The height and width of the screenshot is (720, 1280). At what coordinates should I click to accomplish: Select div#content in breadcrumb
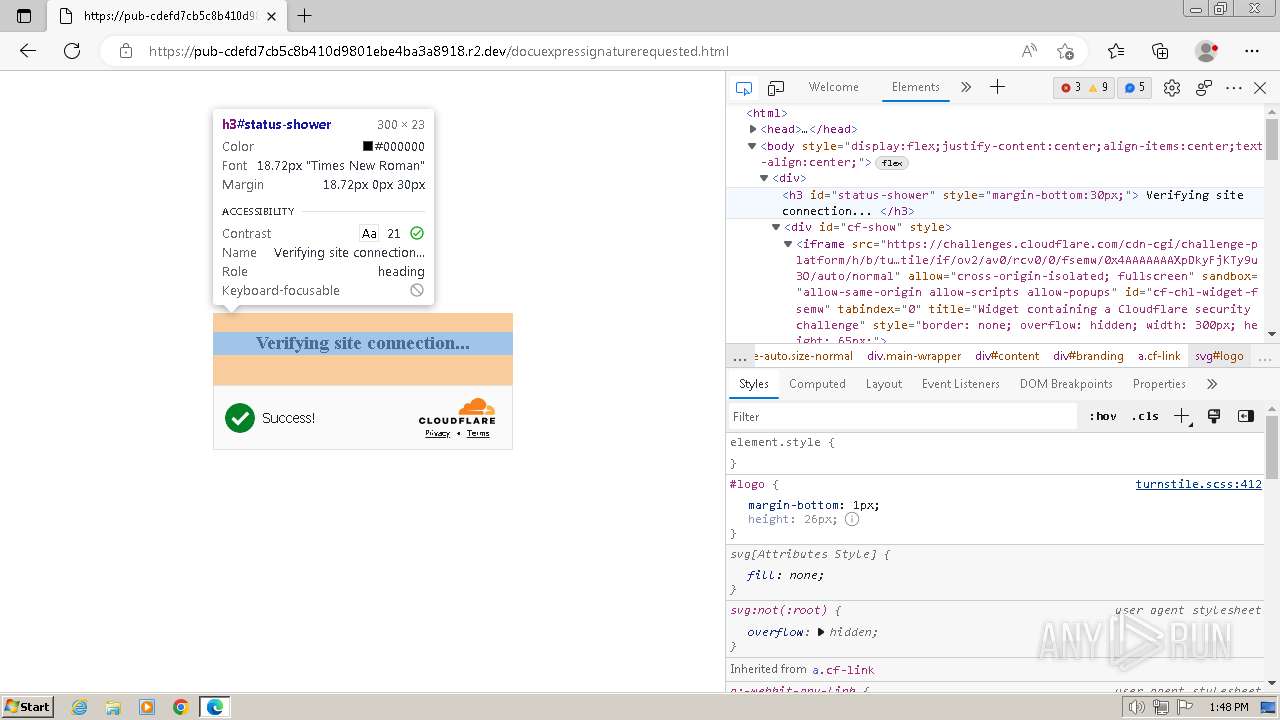[1007, 356]
